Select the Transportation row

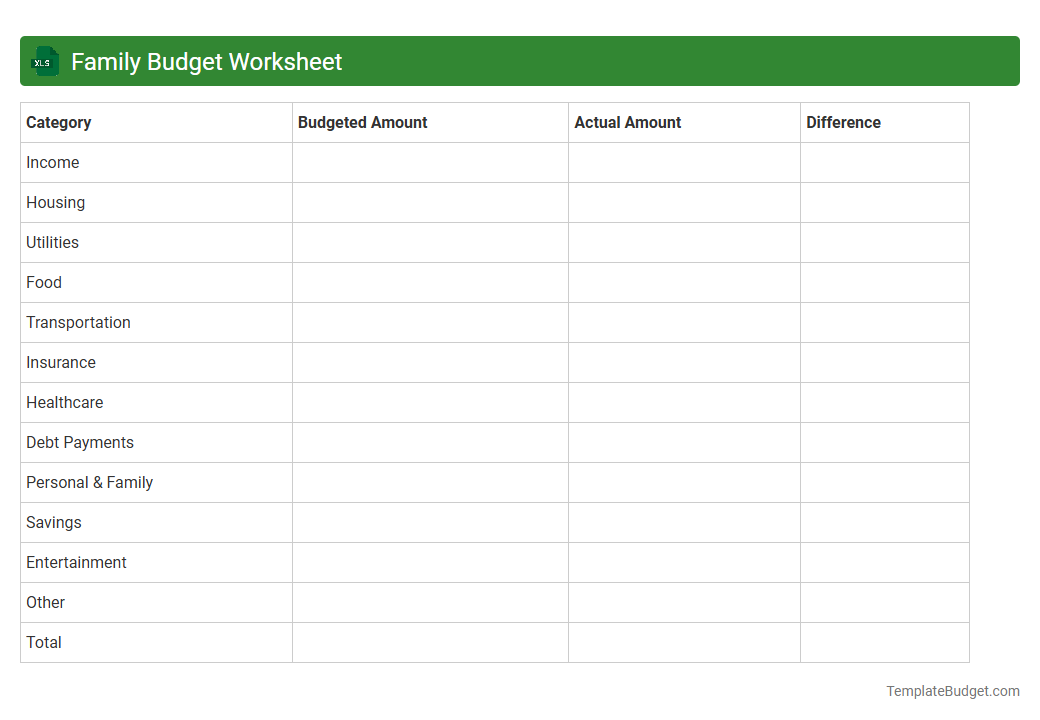(78, 322)
